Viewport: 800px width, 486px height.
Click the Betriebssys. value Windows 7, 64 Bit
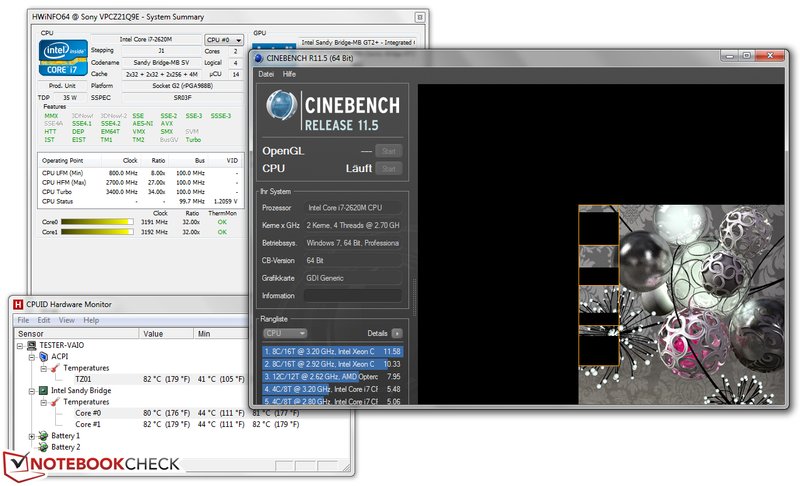(353, 243)
